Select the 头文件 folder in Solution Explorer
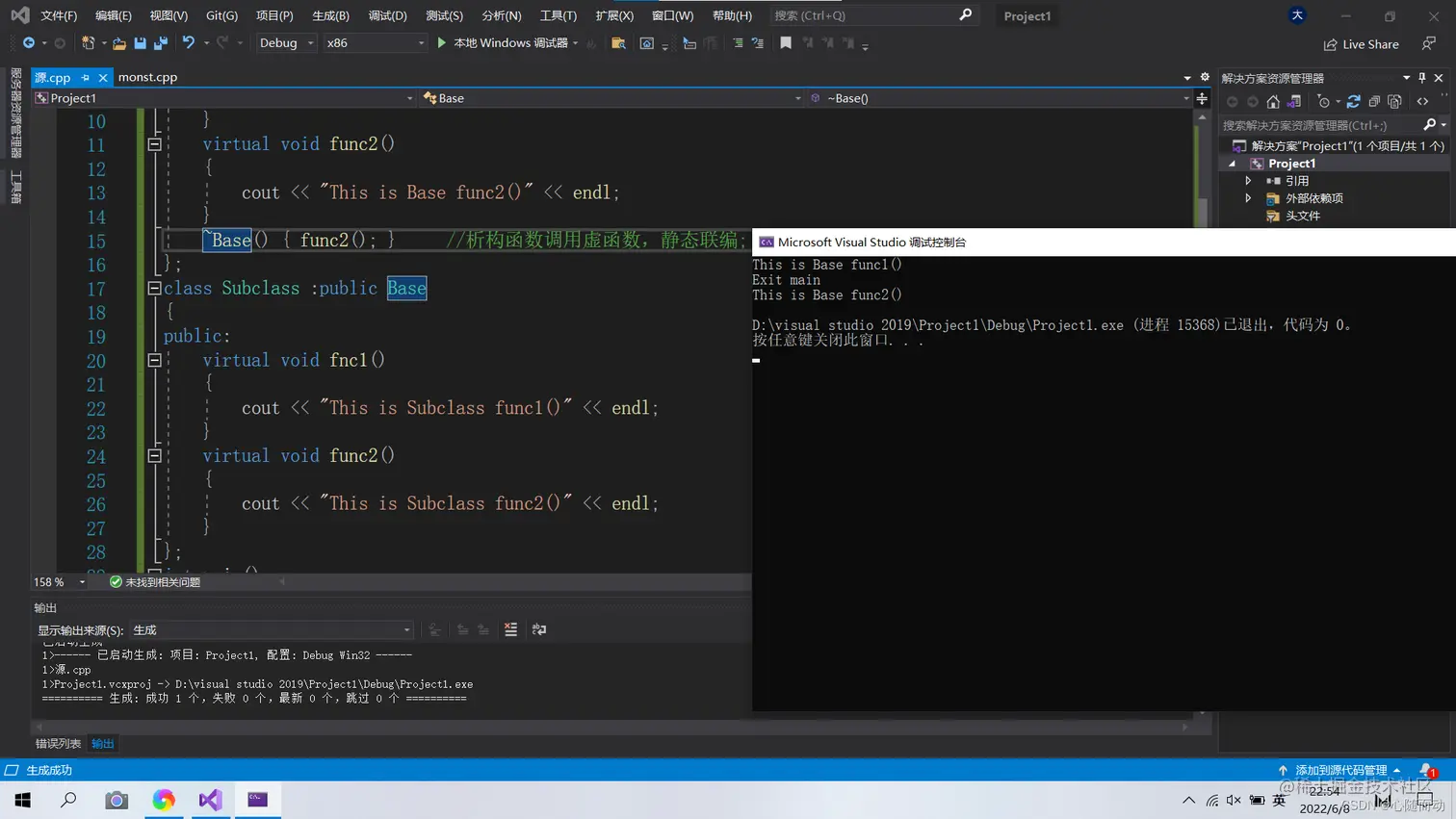1456x819 pixels. pos(1302,216)
